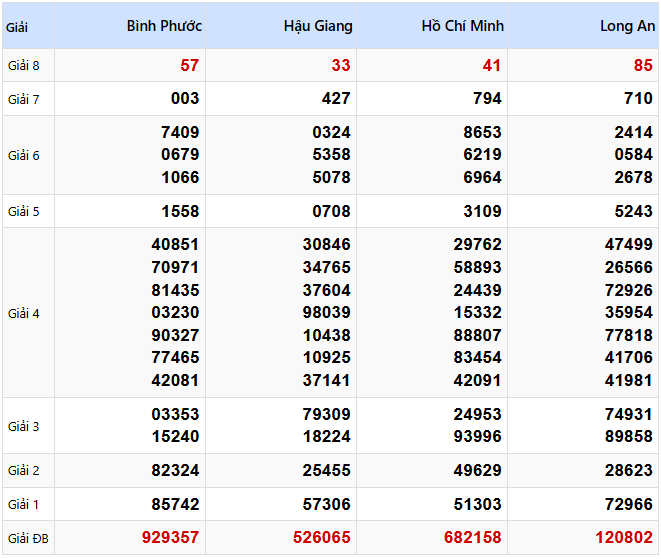Image resolution: width=661 pixels, height=559 pixels.
Task: Click special prize number 929357
Action: (170, 538)
